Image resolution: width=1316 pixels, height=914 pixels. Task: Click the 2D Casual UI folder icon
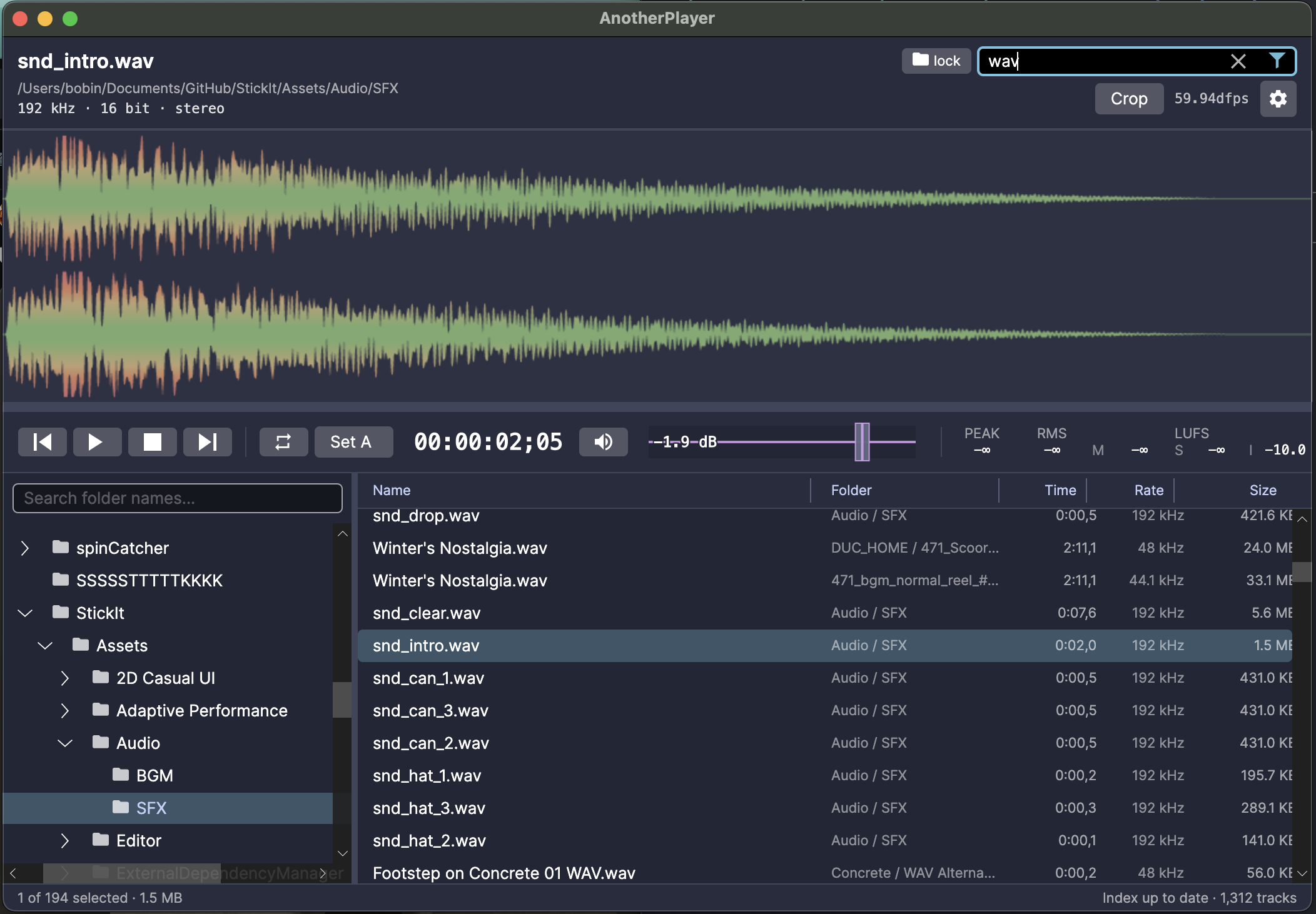tap(101, 677)
